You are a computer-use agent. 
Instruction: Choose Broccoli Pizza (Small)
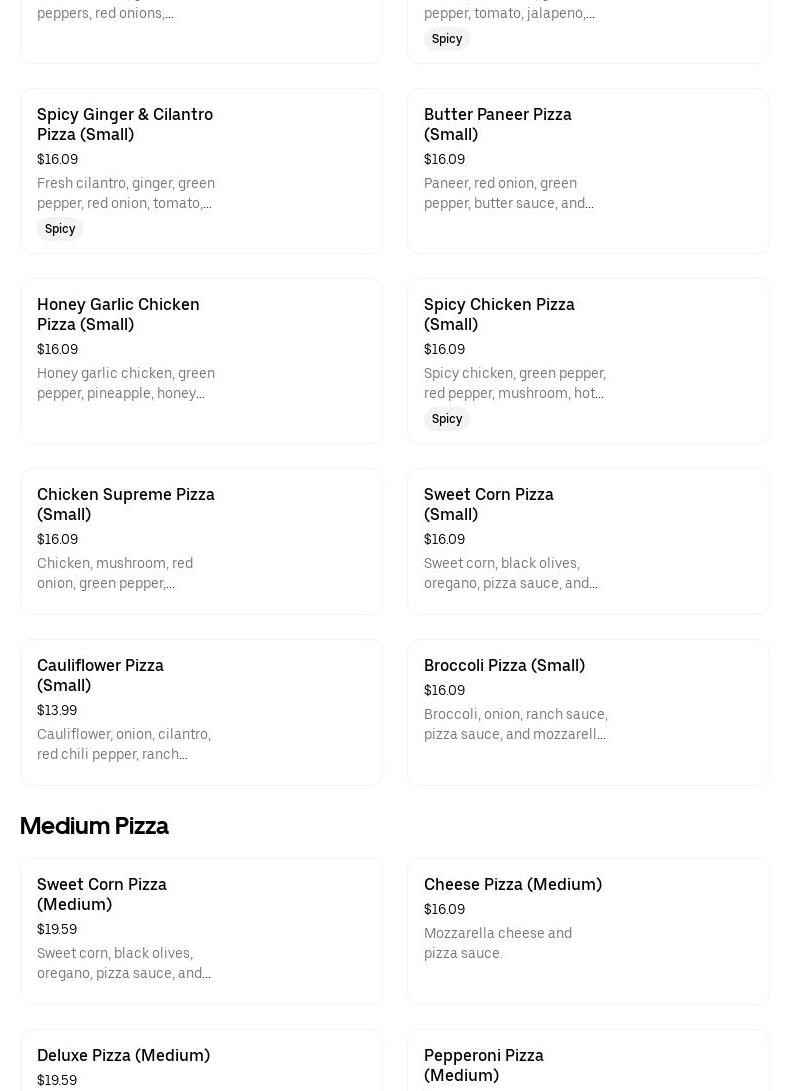point(504,665)
